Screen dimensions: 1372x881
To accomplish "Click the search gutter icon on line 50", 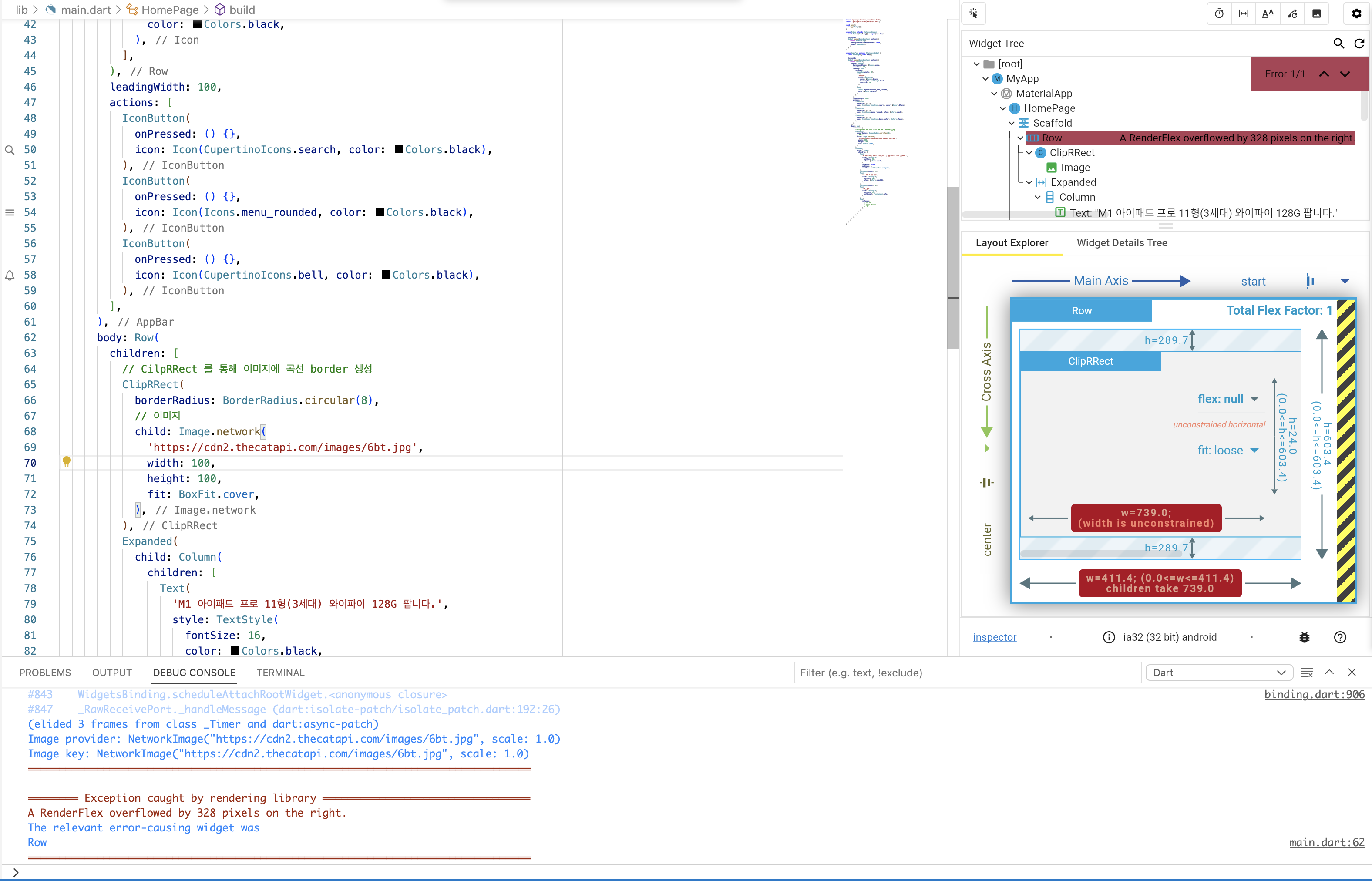I will click(x=10, y=150).
